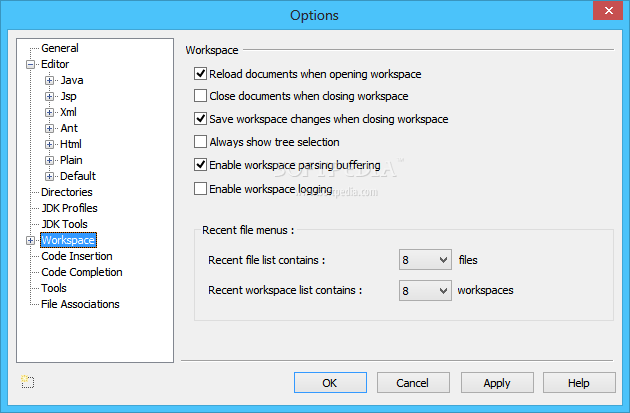630x413 pixels.
Task: Select Editor in the options tree
Action: click(55, 64)
